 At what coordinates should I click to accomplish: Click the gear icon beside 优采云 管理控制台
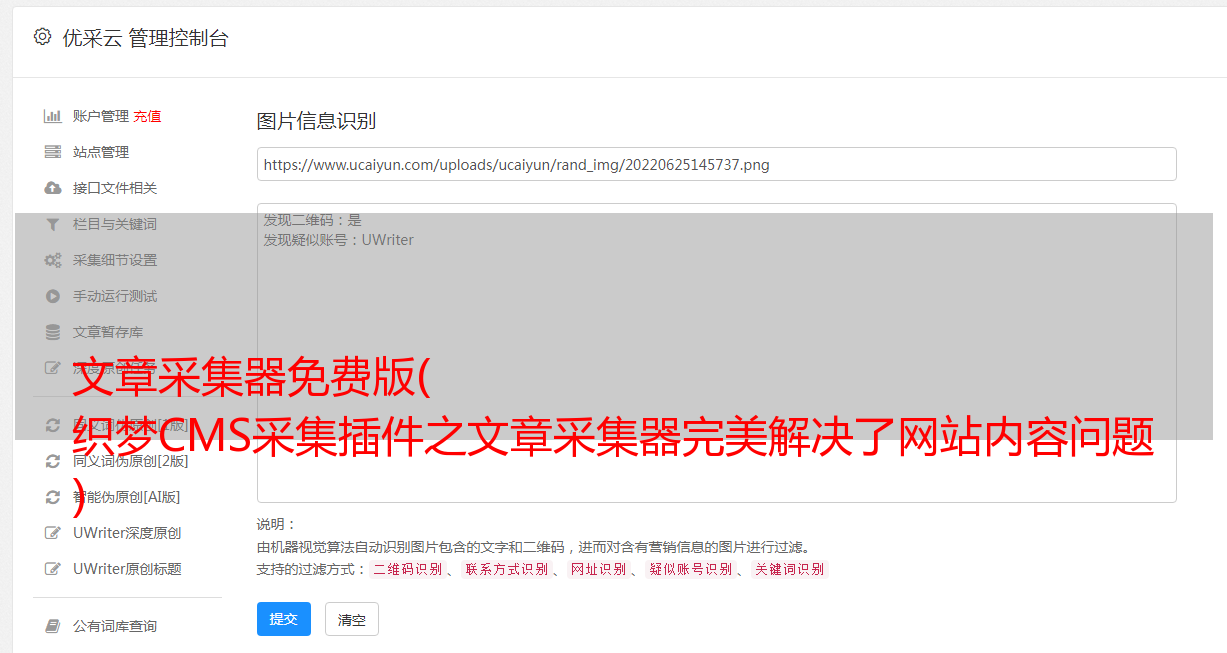pos(42,37)
